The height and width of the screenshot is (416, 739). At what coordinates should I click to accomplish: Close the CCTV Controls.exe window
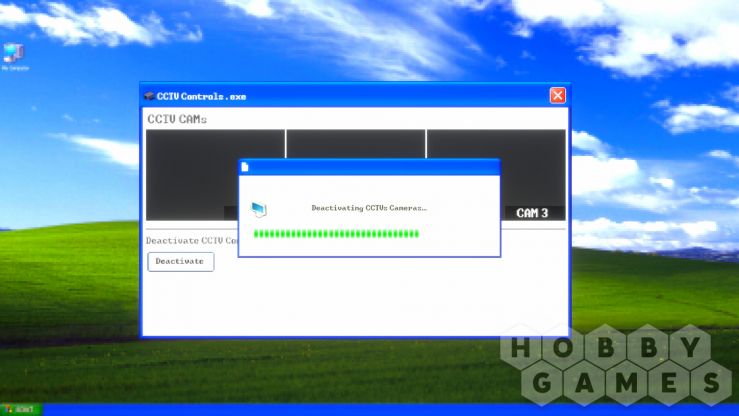click(558, 96)
